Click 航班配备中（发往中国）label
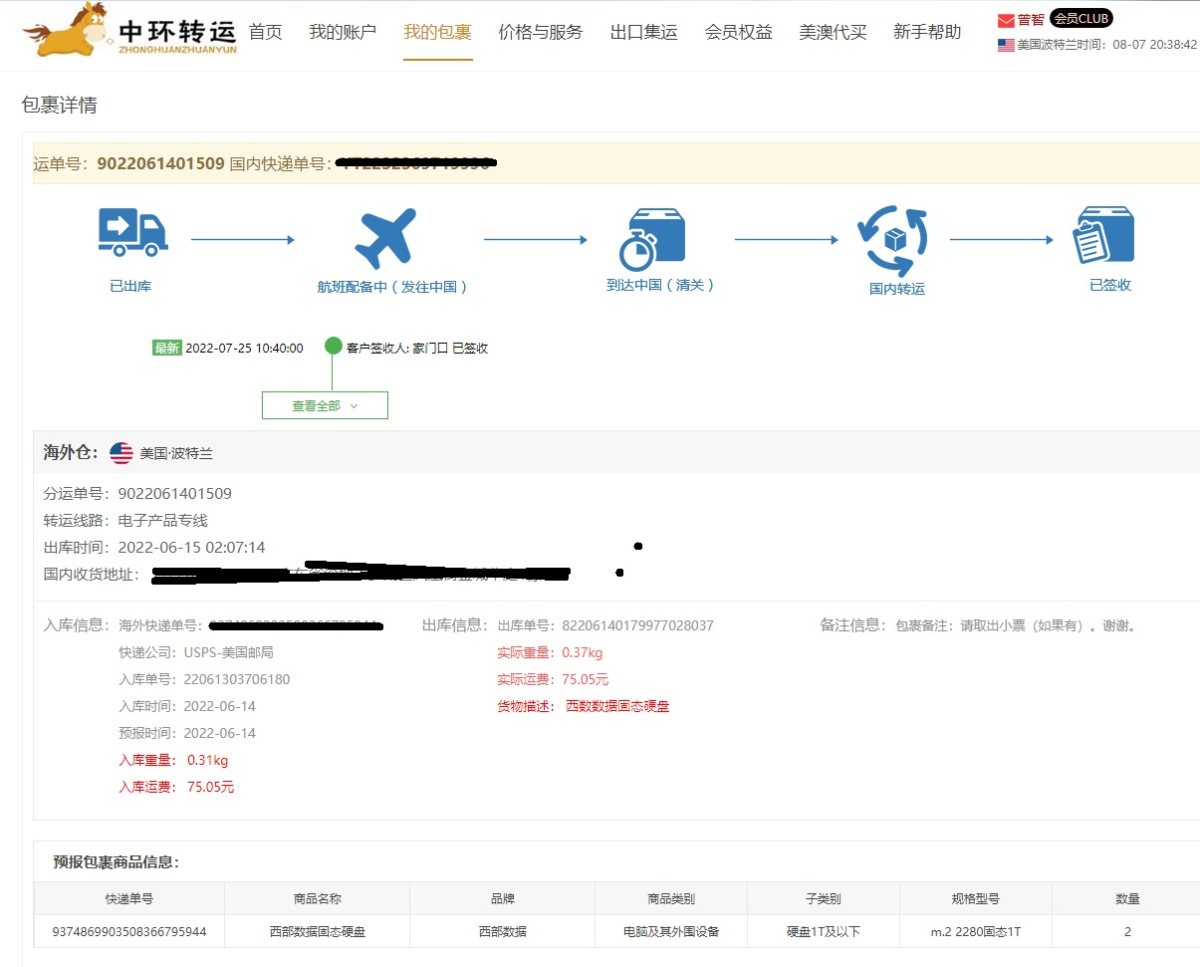1200x967 pixels. pyautogui.click(x=392, y=287)
